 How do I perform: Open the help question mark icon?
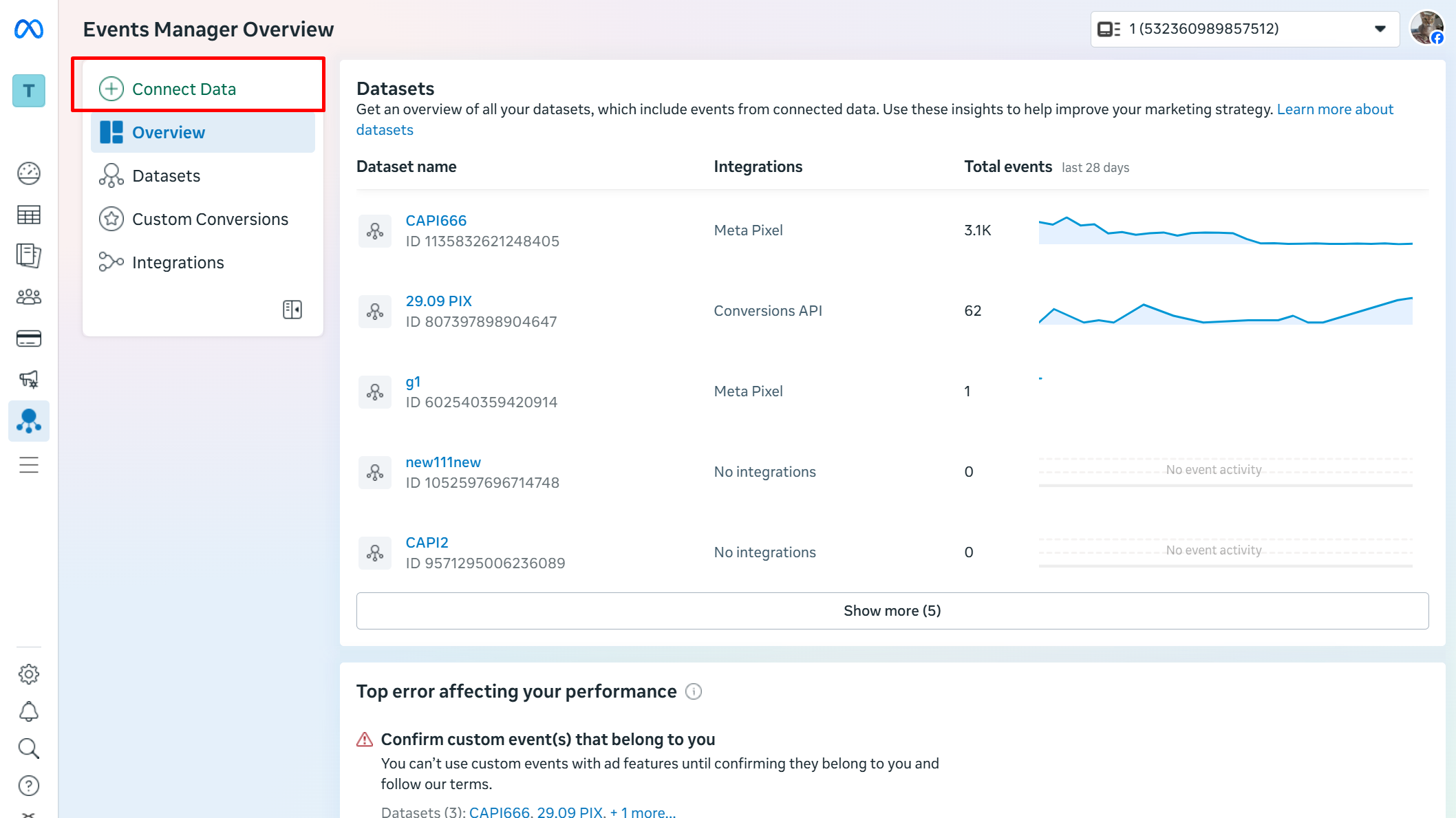pos(29,786)
